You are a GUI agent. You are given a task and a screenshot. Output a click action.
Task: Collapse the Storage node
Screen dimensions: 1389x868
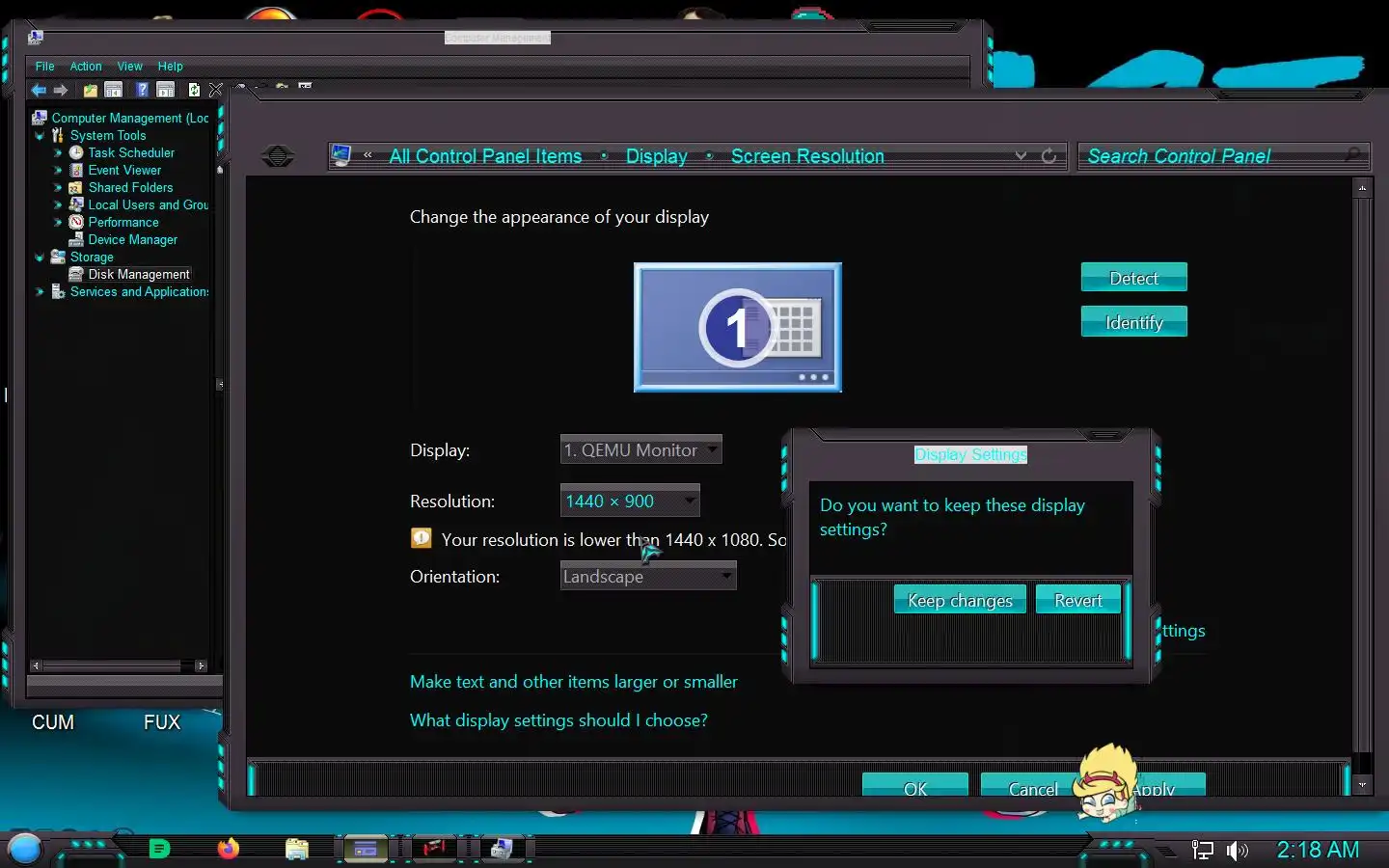coord(40,258)
